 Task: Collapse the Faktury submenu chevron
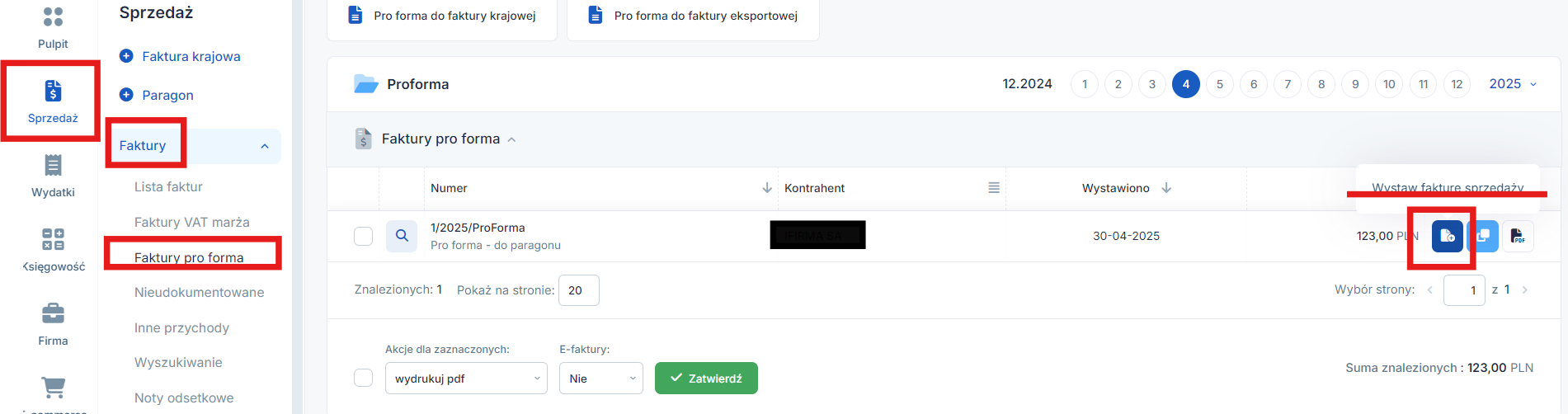265,146
